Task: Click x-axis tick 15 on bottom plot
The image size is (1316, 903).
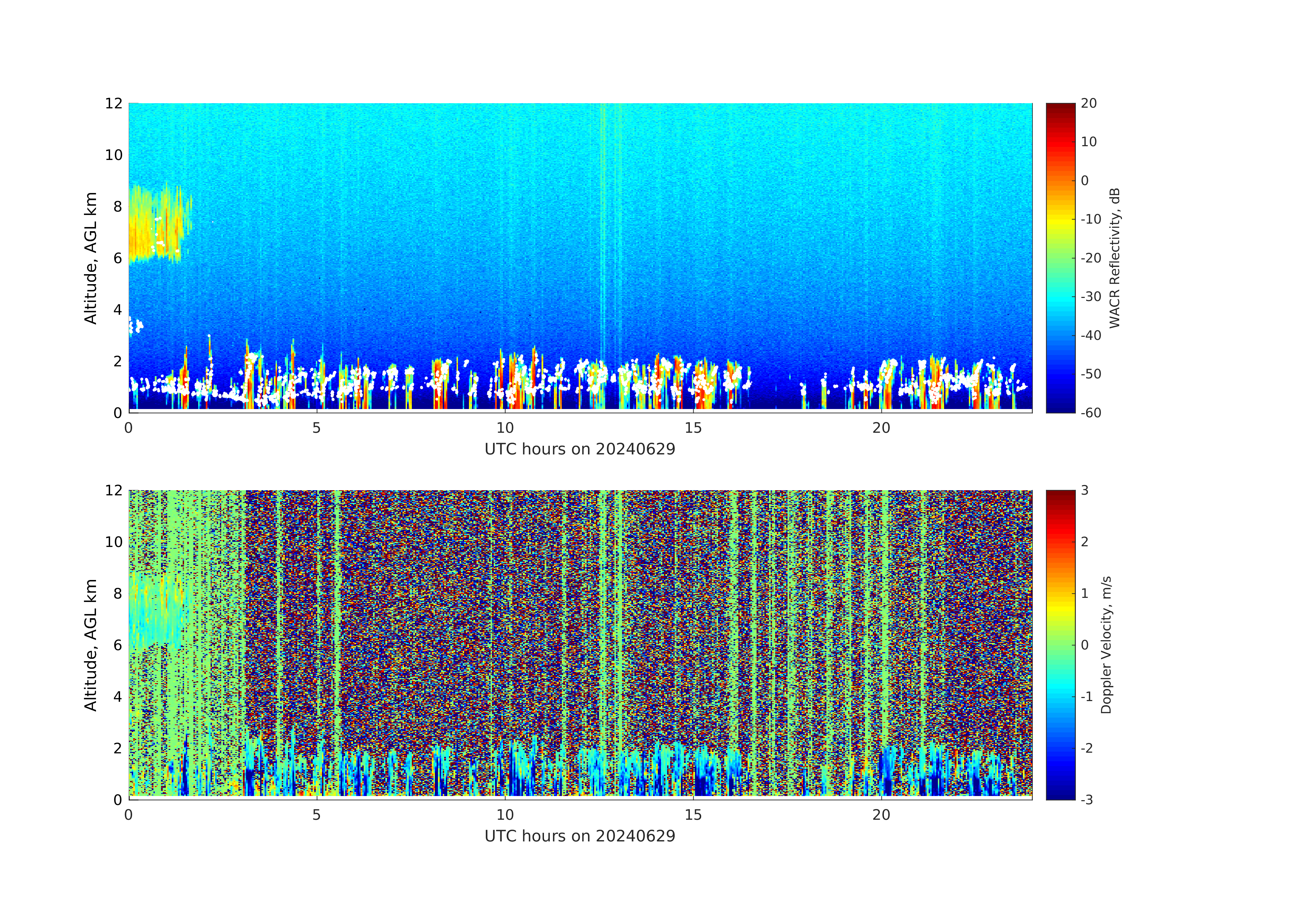Action: coord(693,815)
